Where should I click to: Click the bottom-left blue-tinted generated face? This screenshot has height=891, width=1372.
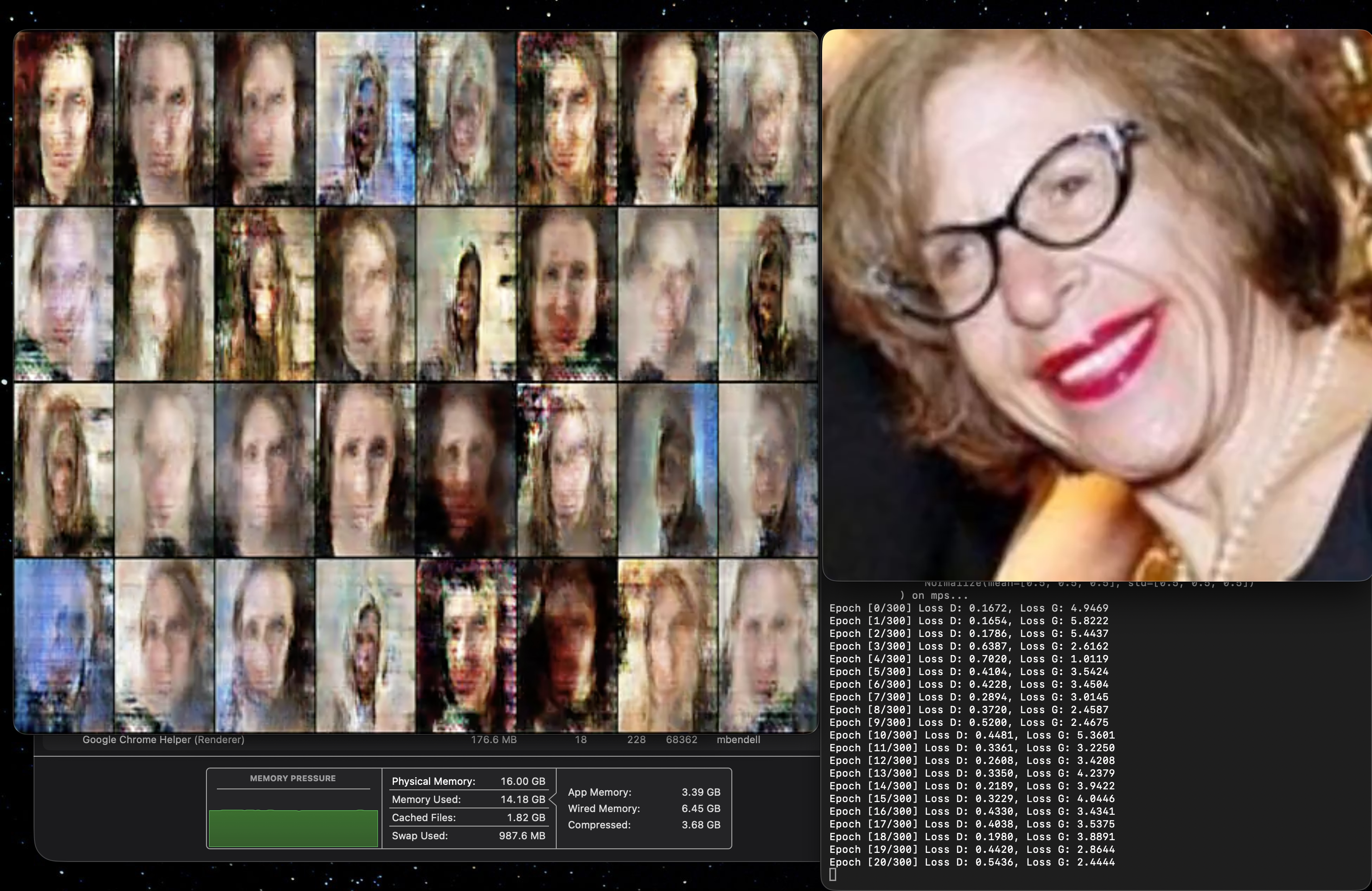tap(64, 646)
